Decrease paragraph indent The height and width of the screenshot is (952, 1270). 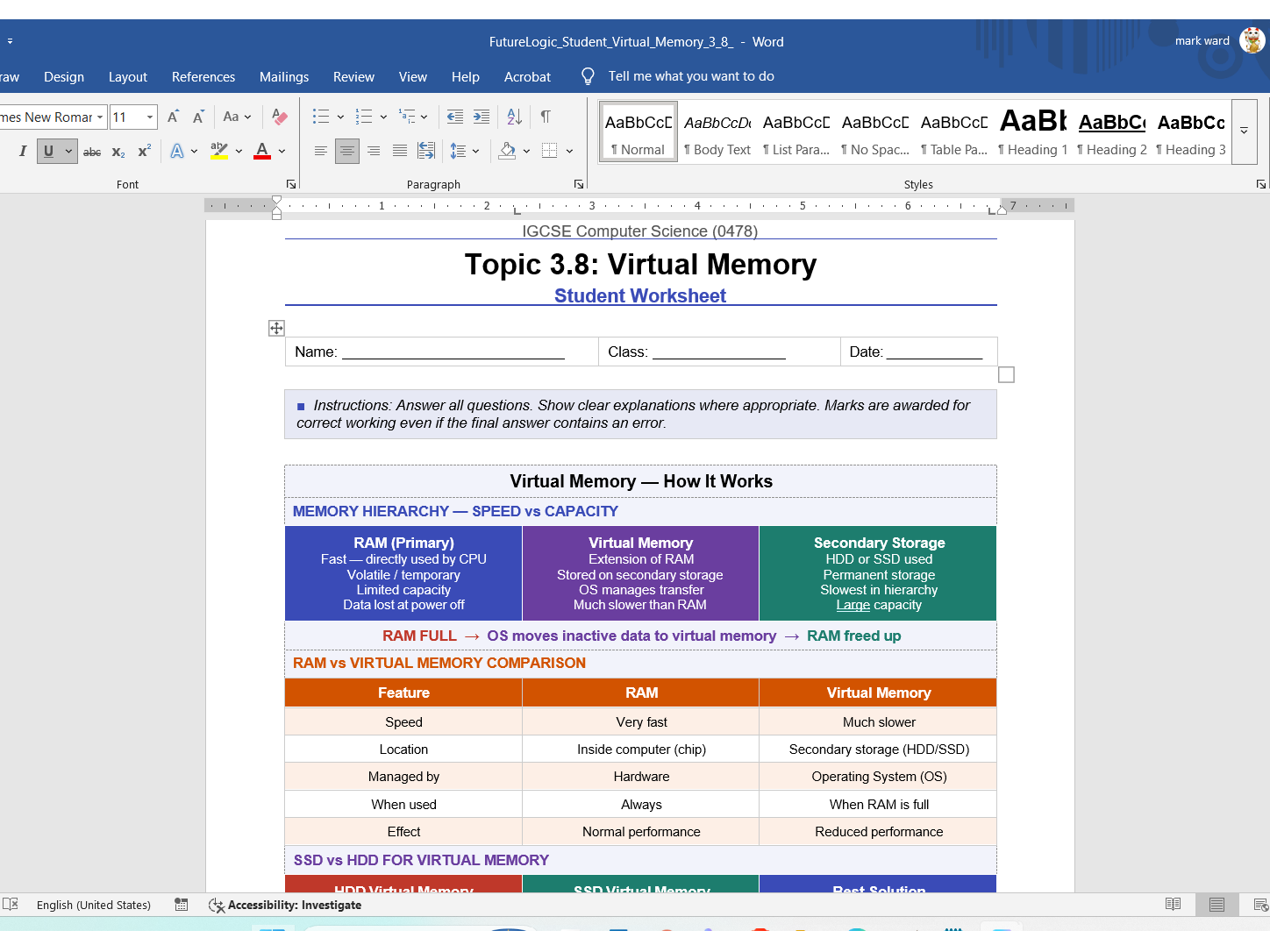point(455,117)
